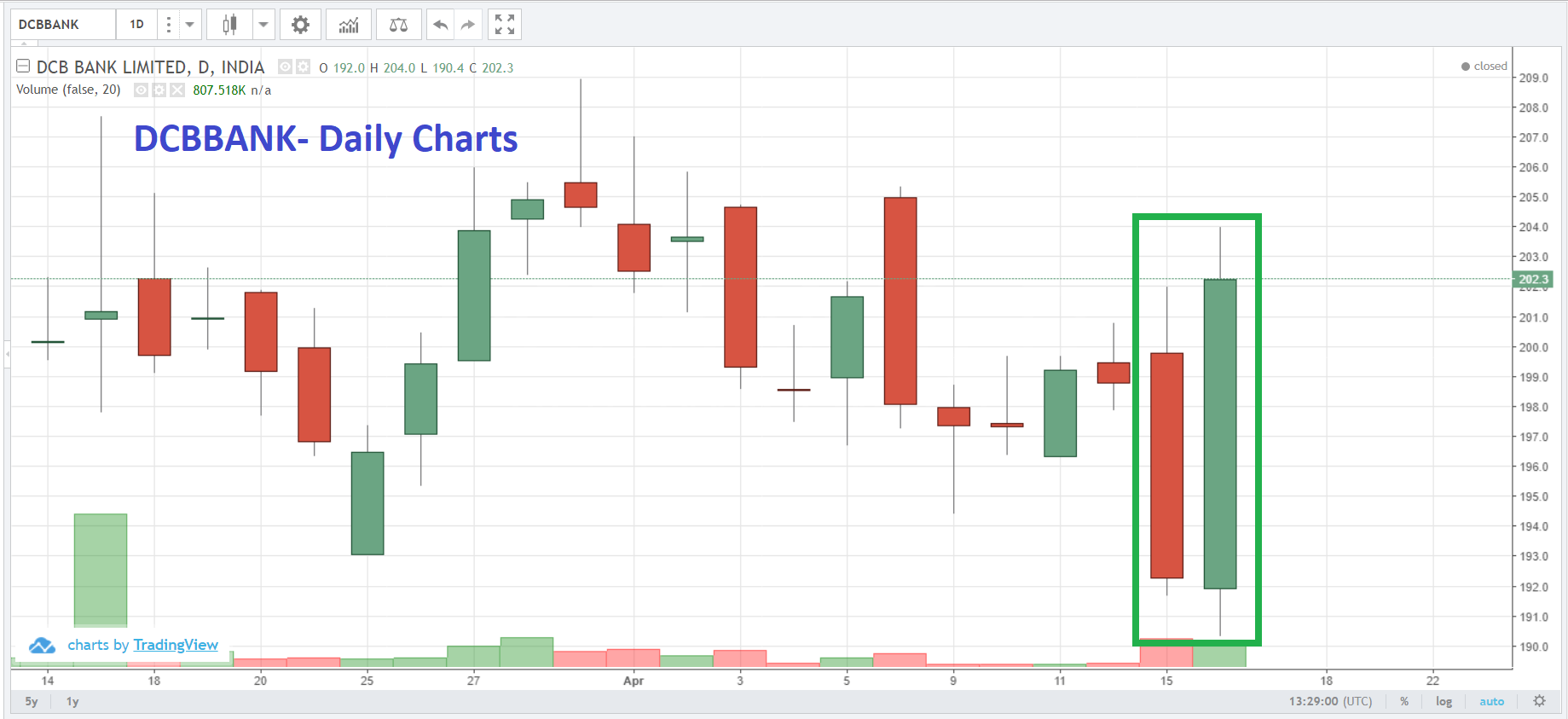Open Volume indicator settings gear
The image size is (1568, 719).
[159, 90]
